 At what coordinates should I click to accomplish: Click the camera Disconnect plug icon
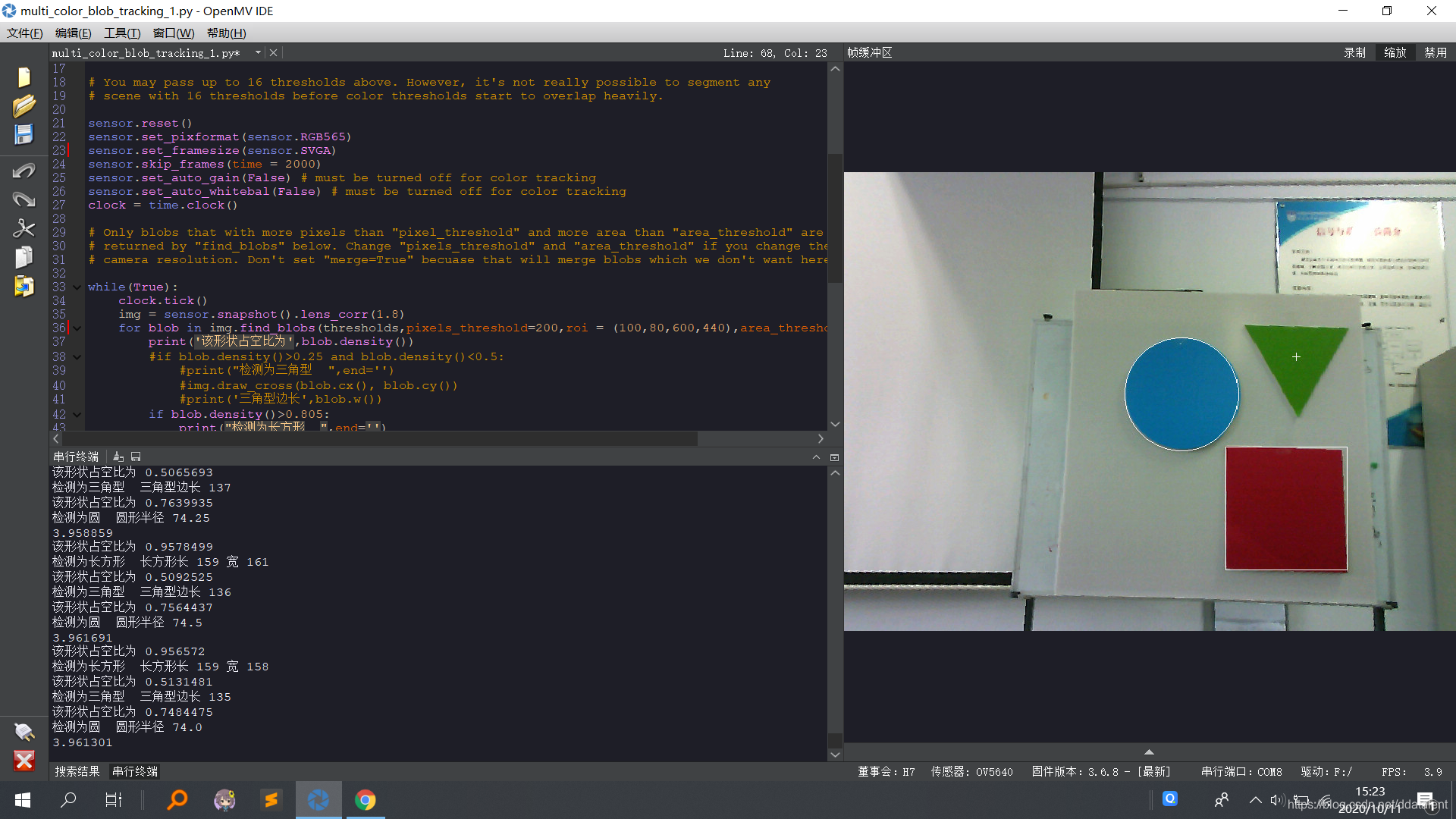[24, 732]
